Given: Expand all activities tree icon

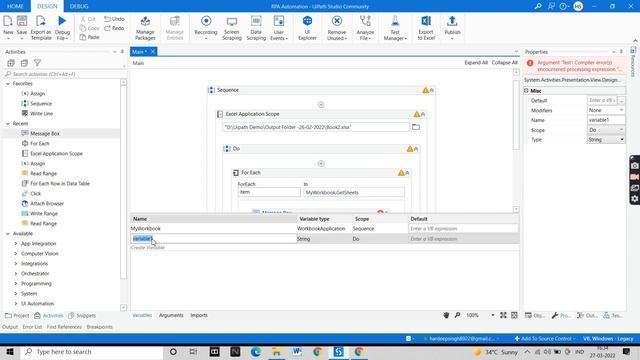Looking at the screenshot, I should [x=11, y=63].
